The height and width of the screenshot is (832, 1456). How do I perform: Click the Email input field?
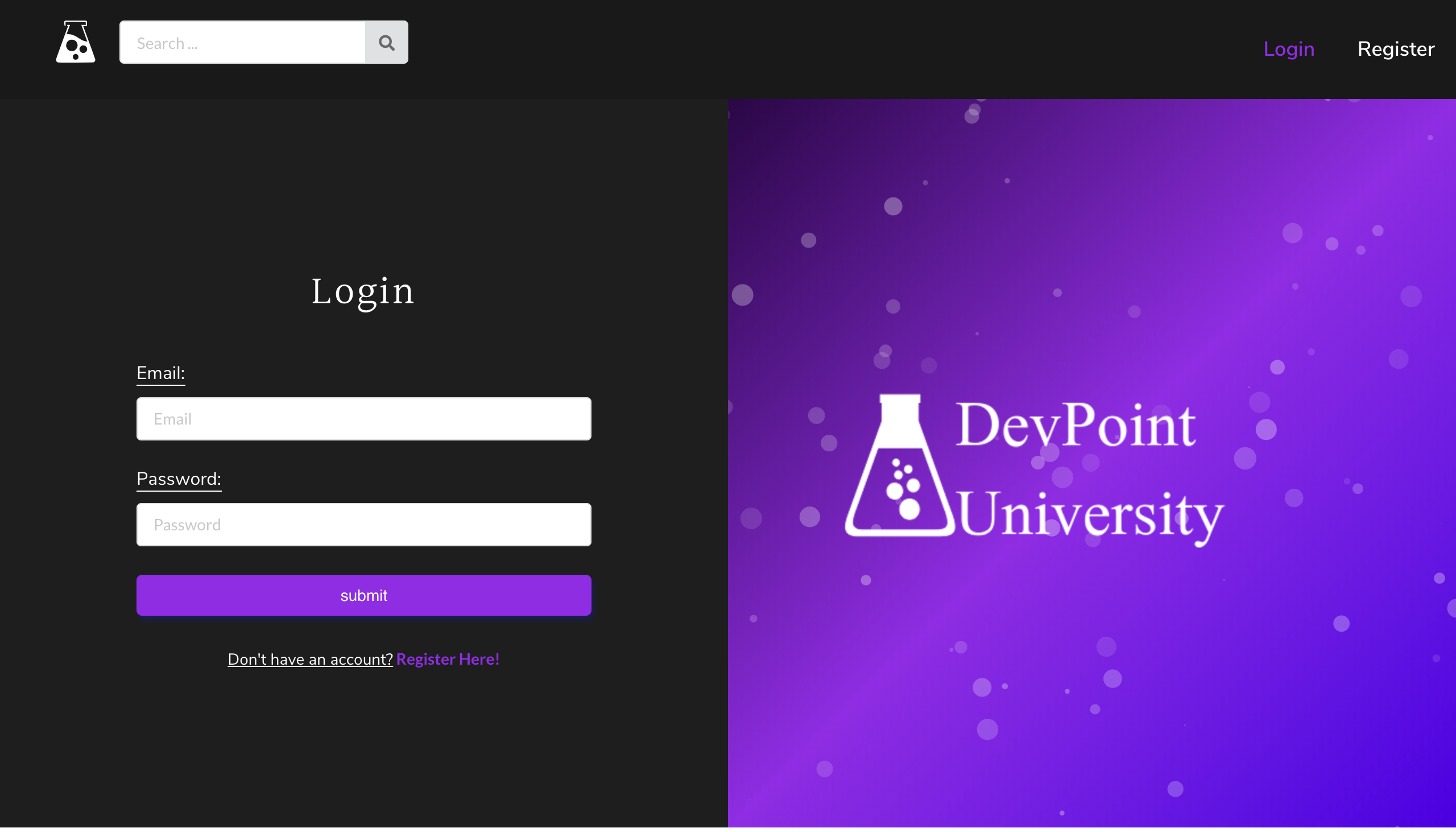point(363,419)
